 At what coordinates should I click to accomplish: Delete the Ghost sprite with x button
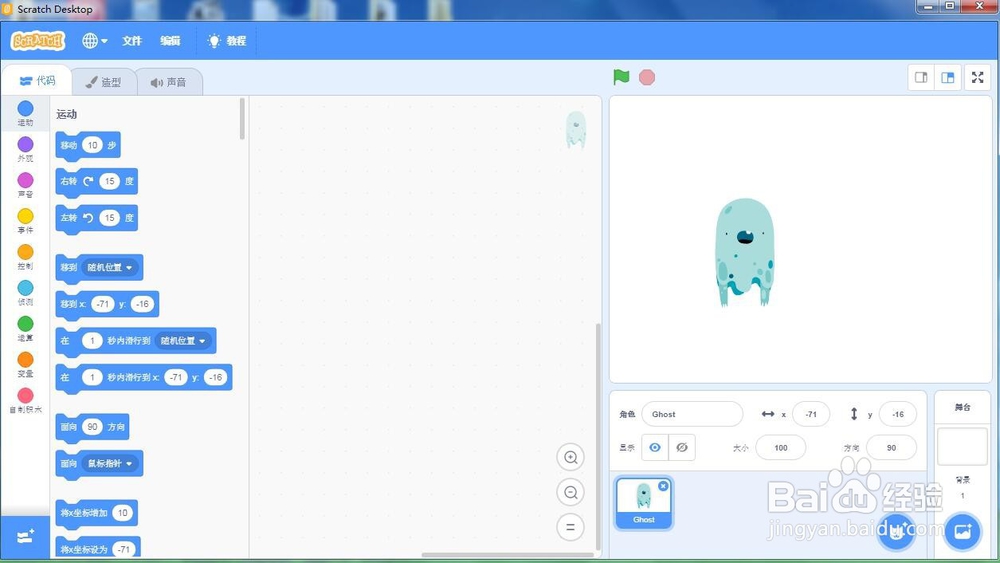pyautogui.click(x=663, y=486)
